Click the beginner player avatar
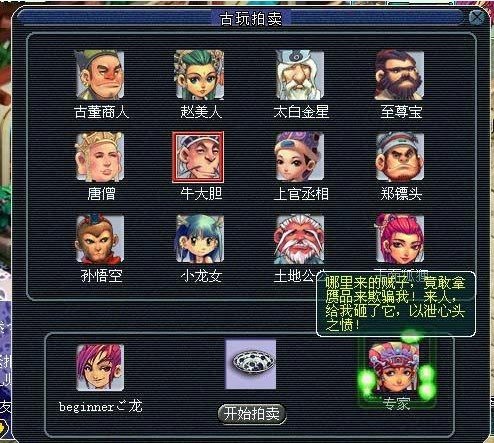This screenshot has width=494, height=443. (x=100, y=367)
